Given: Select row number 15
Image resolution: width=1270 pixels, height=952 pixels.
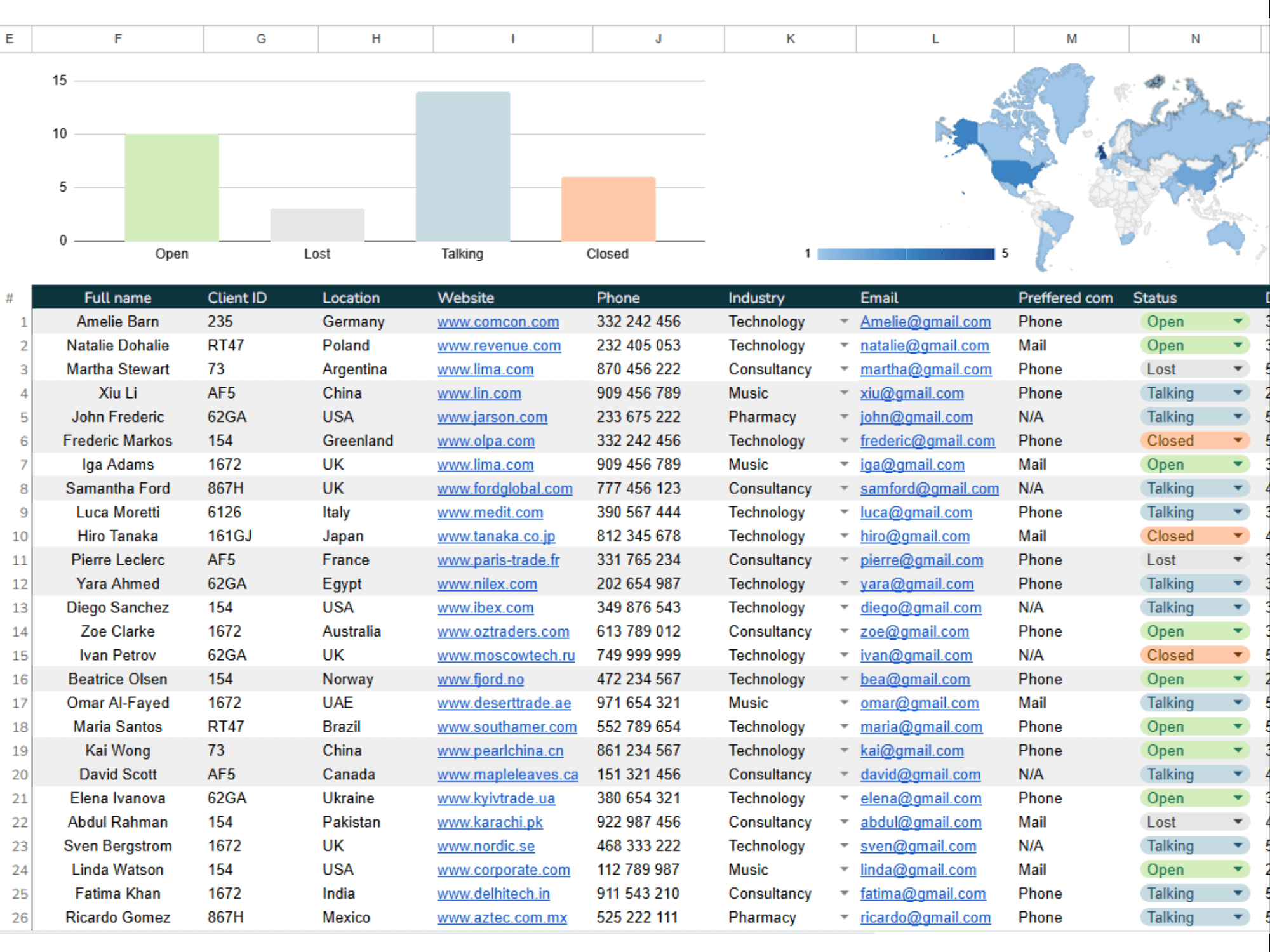Looking at the screenshot, I should pyautogui.click(x=20, y=656).
